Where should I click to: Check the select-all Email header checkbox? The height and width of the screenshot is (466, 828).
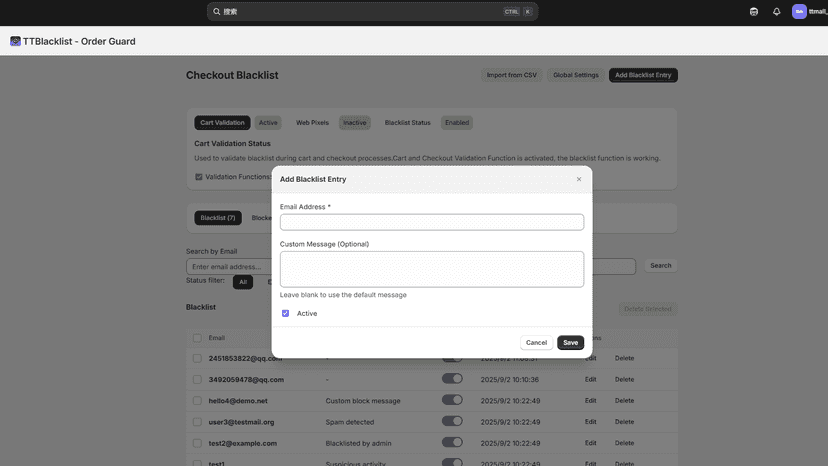pos(197,338)
